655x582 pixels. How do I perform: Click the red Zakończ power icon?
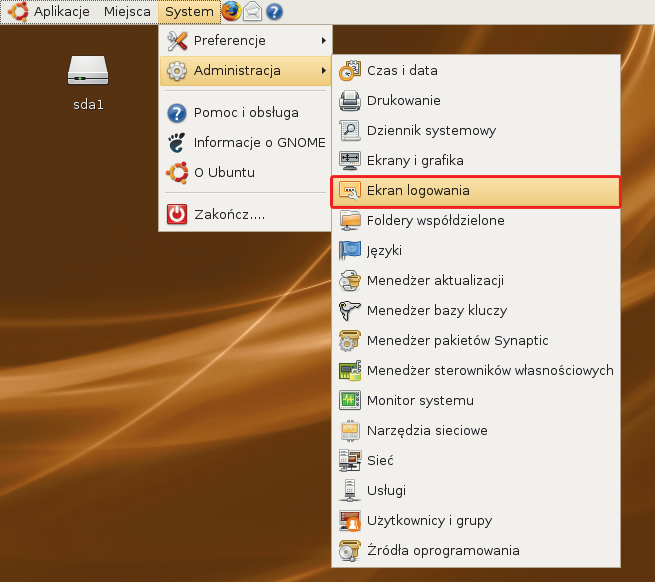(x=176, y=214)
